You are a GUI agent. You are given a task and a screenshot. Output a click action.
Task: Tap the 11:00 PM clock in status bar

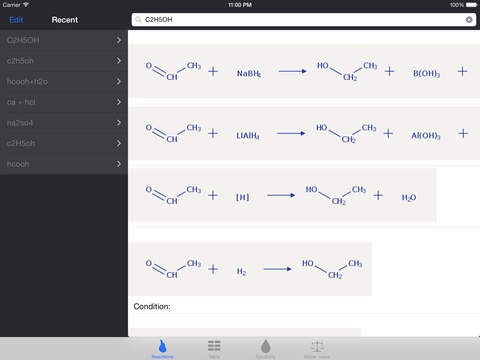pos(240,5)
